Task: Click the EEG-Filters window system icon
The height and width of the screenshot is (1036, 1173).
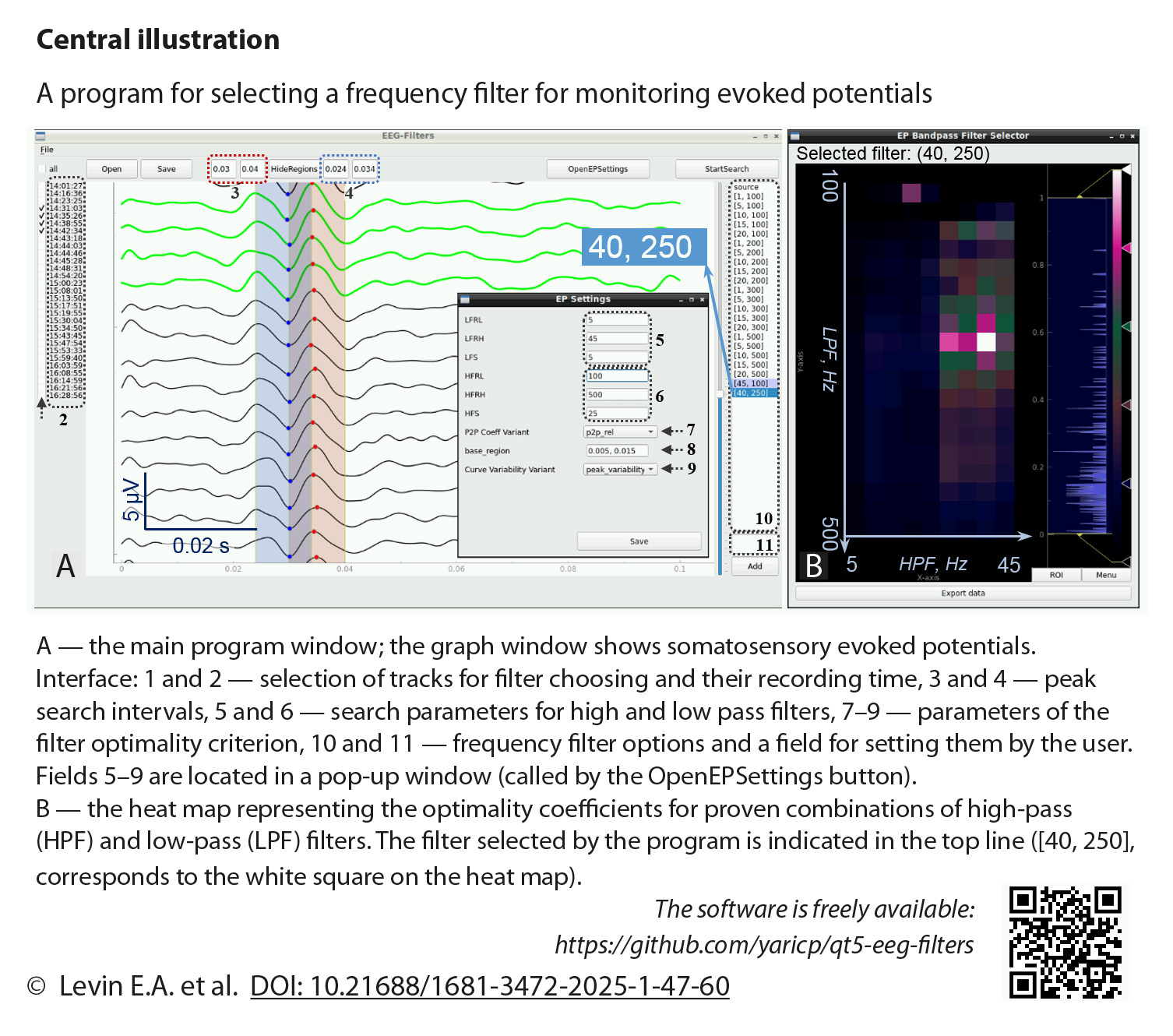Action: coord(41,136)
